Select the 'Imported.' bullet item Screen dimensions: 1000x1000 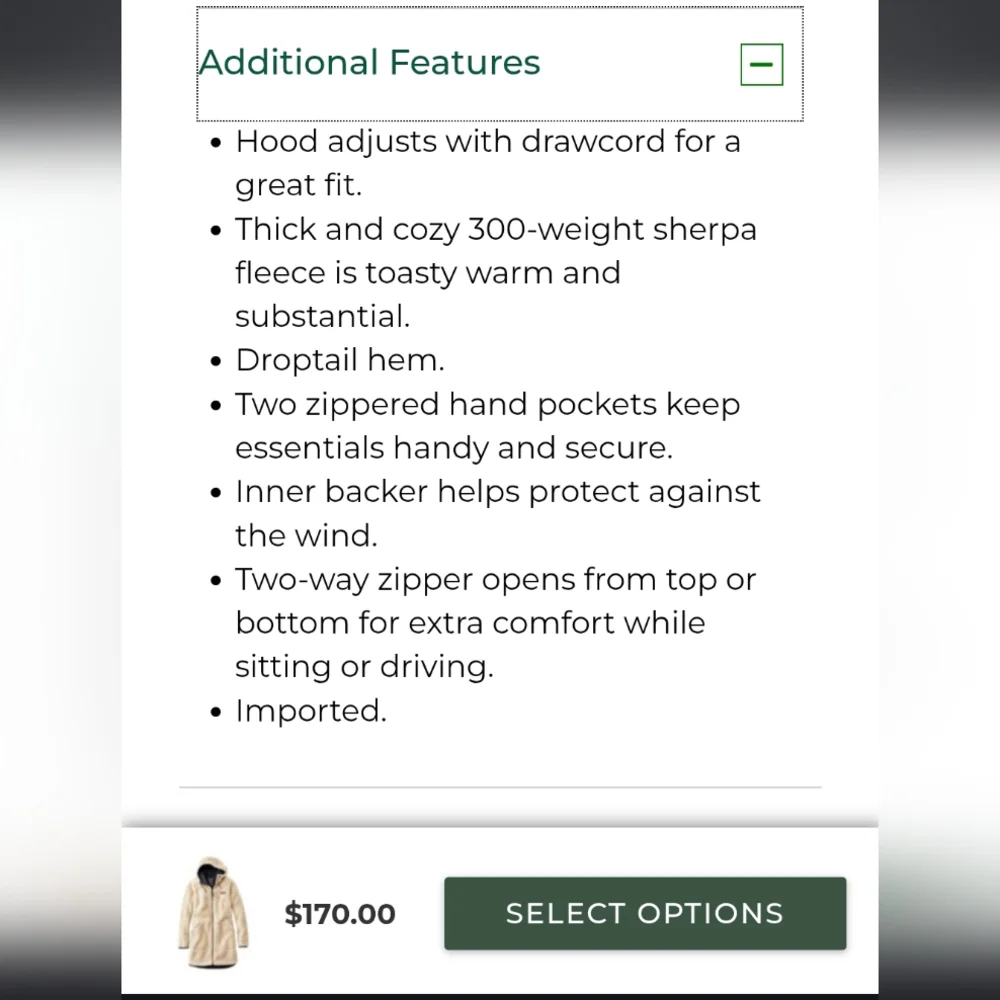(x=311, y=711)
